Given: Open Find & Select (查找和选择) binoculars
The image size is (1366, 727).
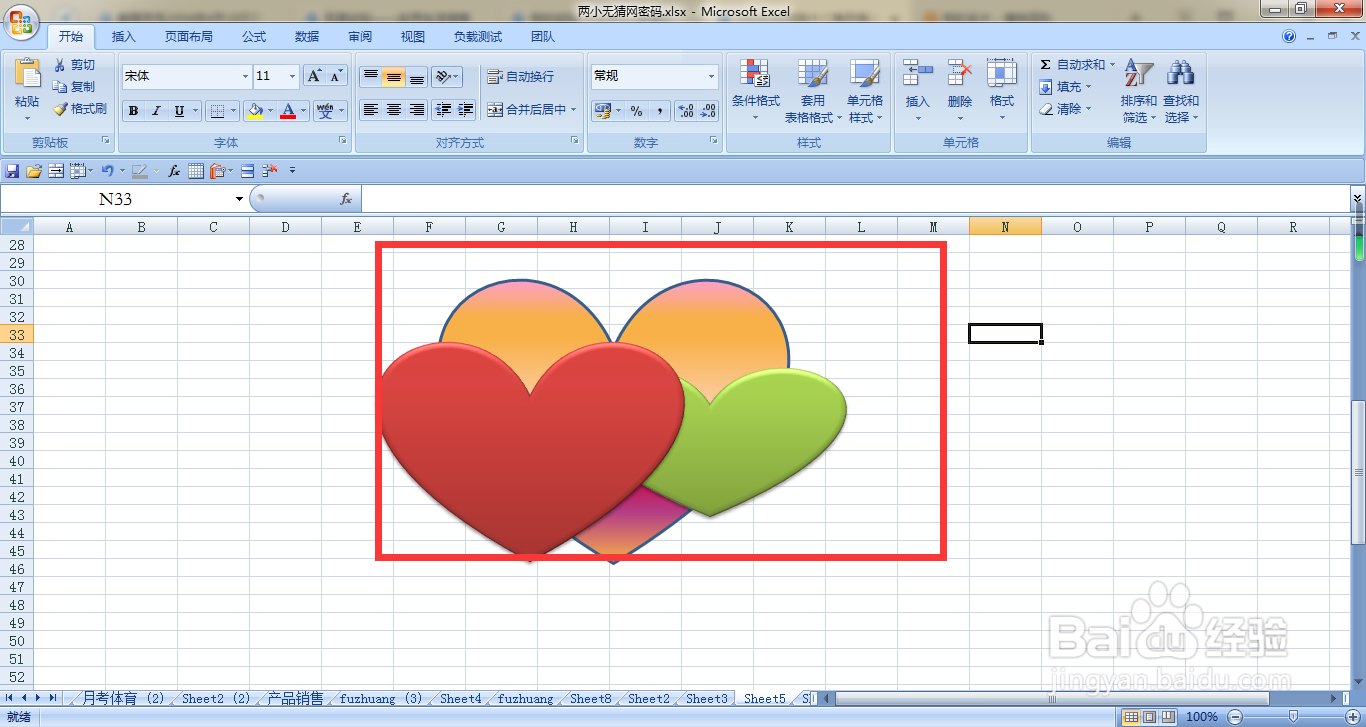Looking at the screenshot, I should pyautogui.click(x=1181, y=90).
